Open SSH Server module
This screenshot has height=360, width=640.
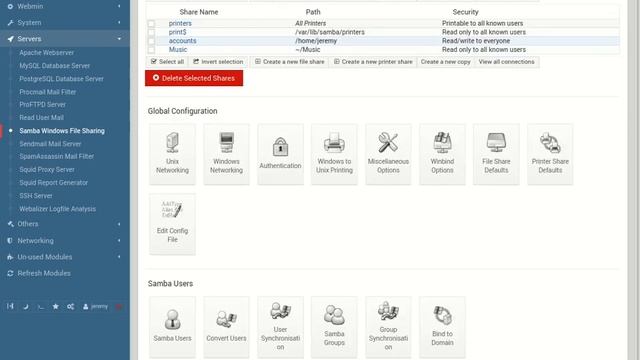tap(36, 196)
